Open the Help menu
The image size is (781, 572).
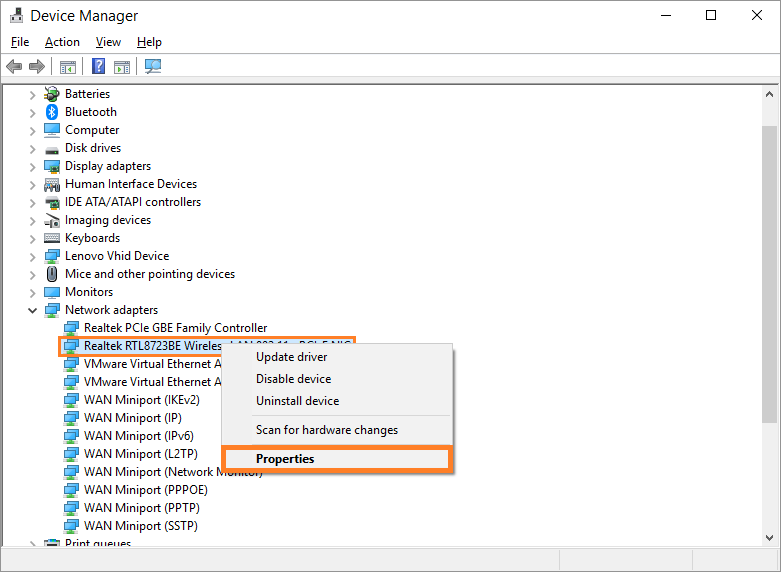click(x=149, y=42)
